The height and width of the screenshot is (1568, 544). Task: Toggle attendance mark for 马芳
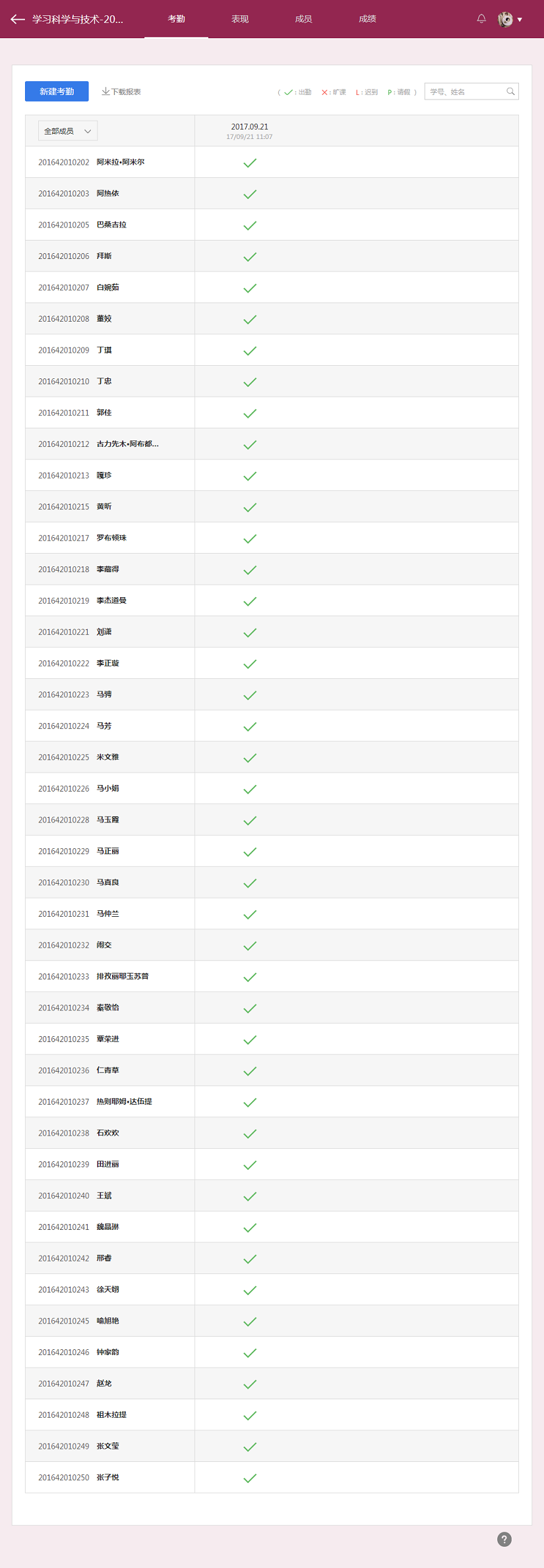(x=250, y=726)
